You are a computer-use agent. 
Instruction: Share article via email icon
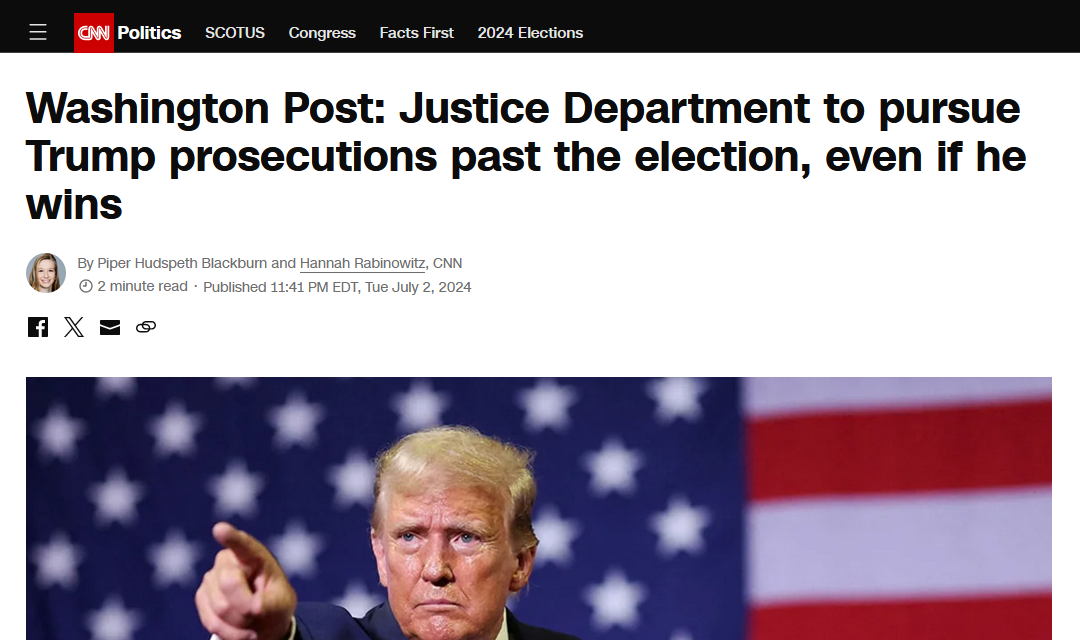[110, 327]
